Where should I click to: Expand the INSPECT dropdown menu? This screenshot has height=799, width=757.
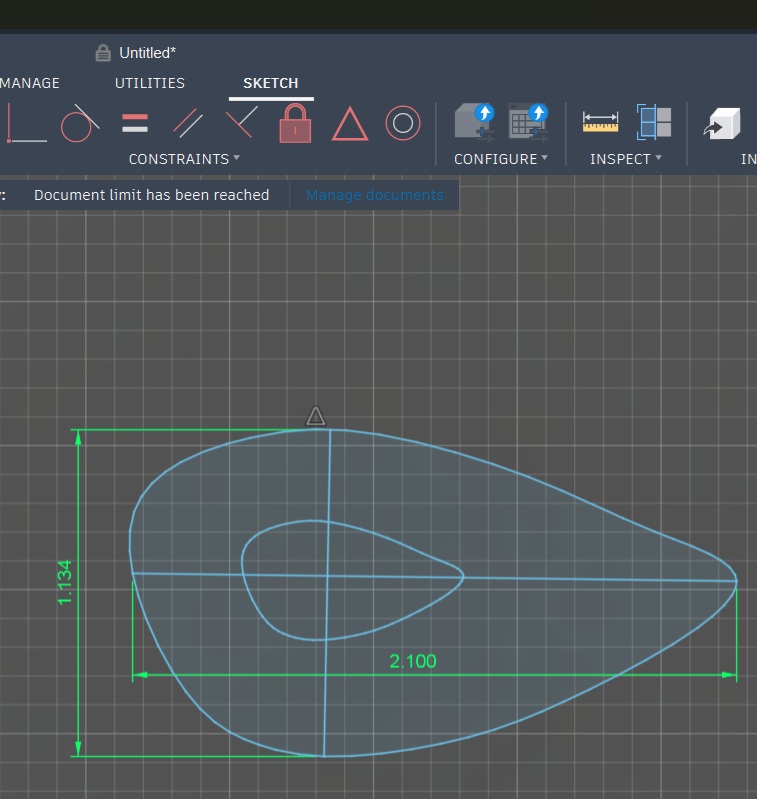[626, 159]
